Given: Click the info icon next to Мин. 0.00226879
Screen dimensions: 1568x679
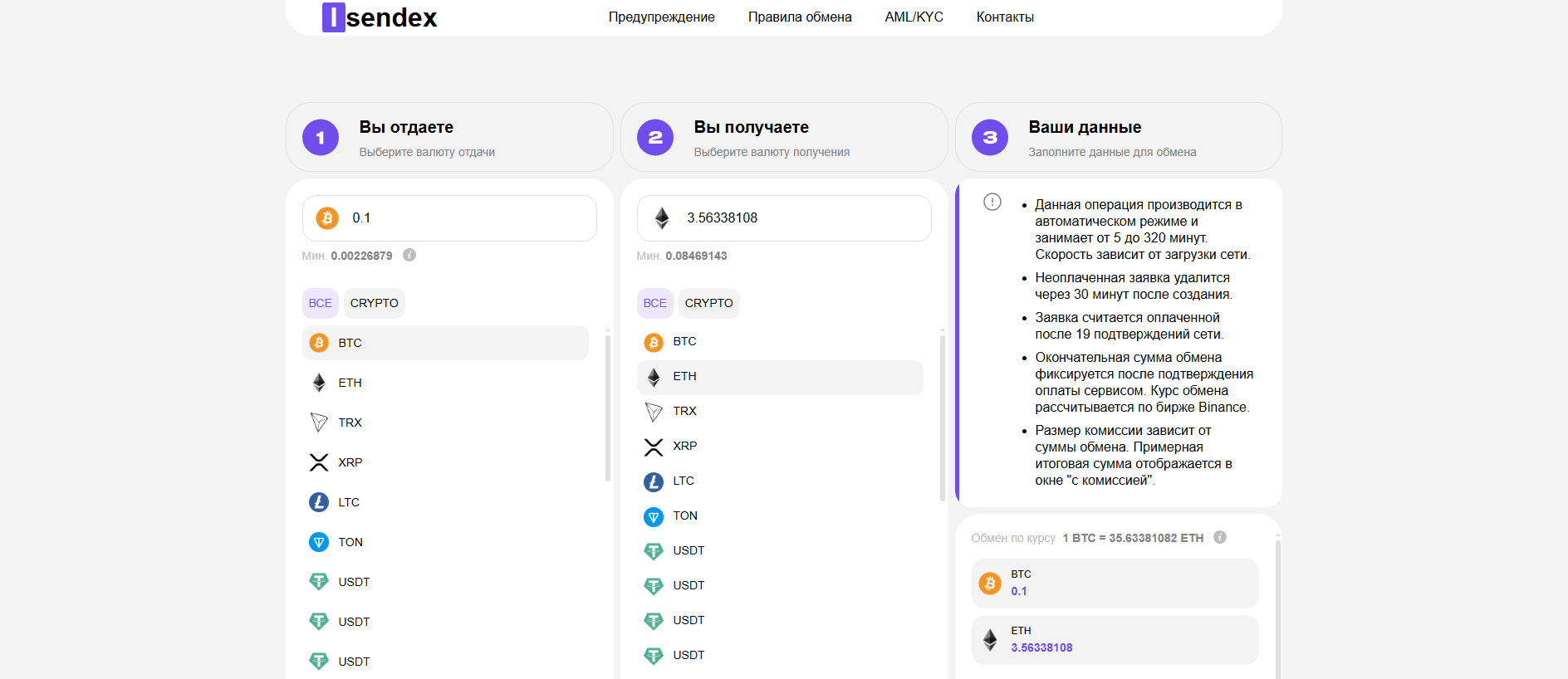Looking at the screenshot, I should click(409, 255).
